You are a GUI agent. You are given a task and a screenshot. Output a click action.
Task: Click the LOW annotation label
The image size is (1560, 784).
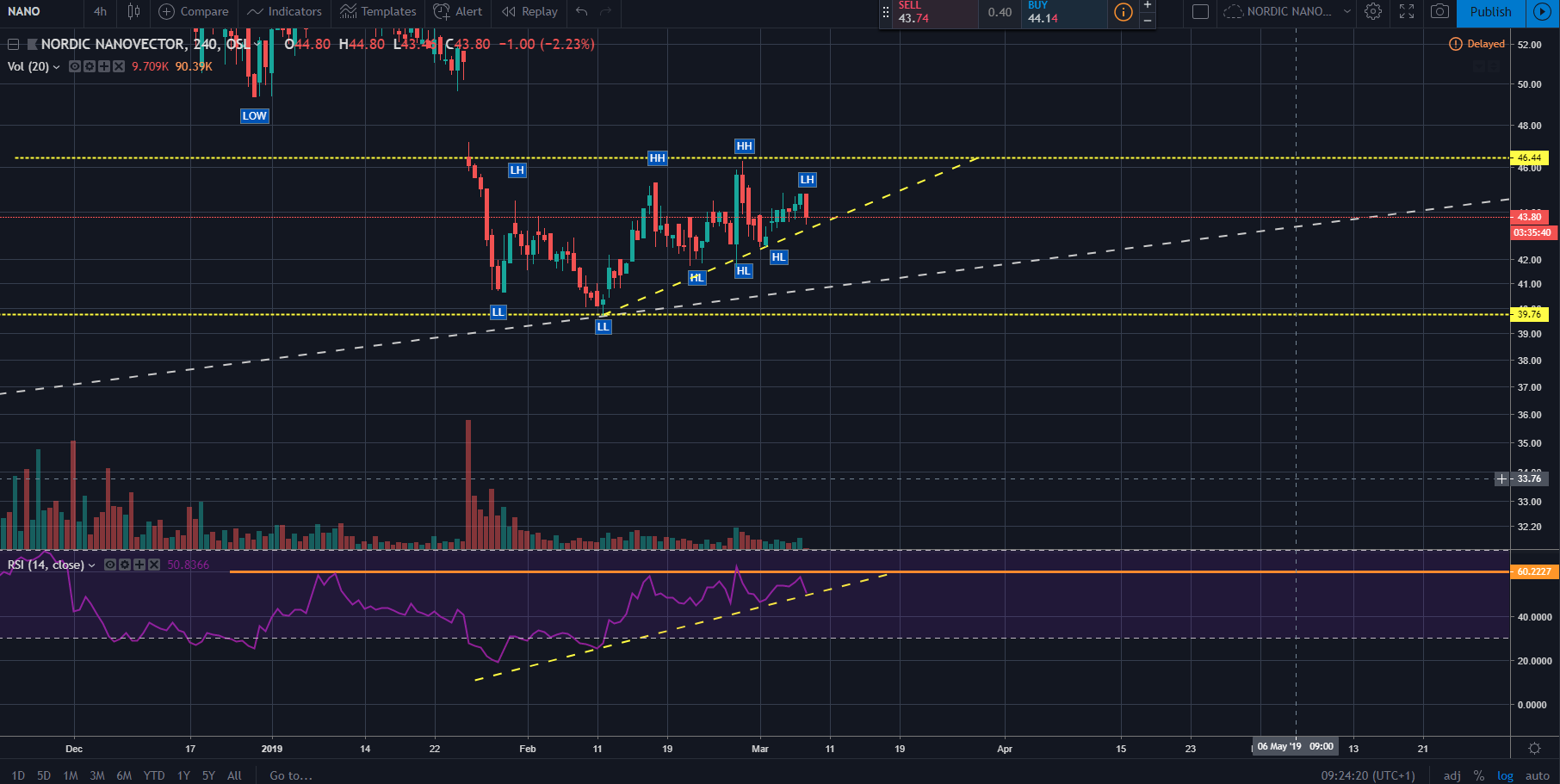tap(254, 116)
